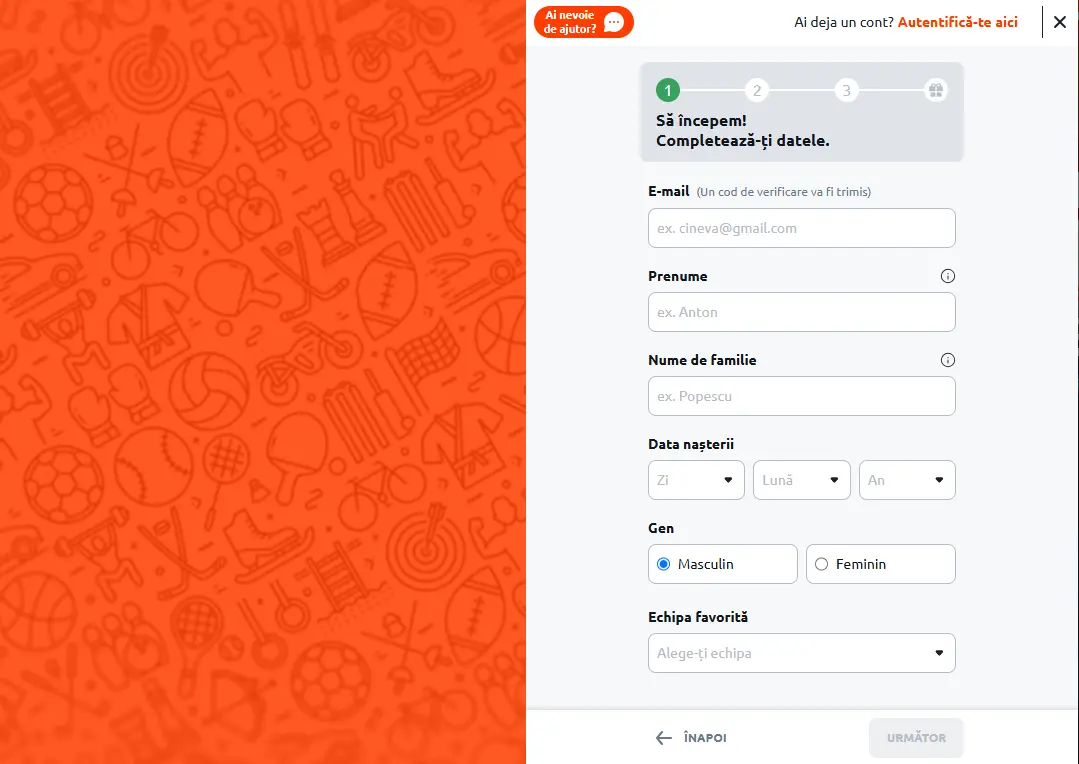Image resolution: width=1079 pixels, height=764 pixels.
Task: Click the info icon next to Prenume
Action: pos(948,276)
